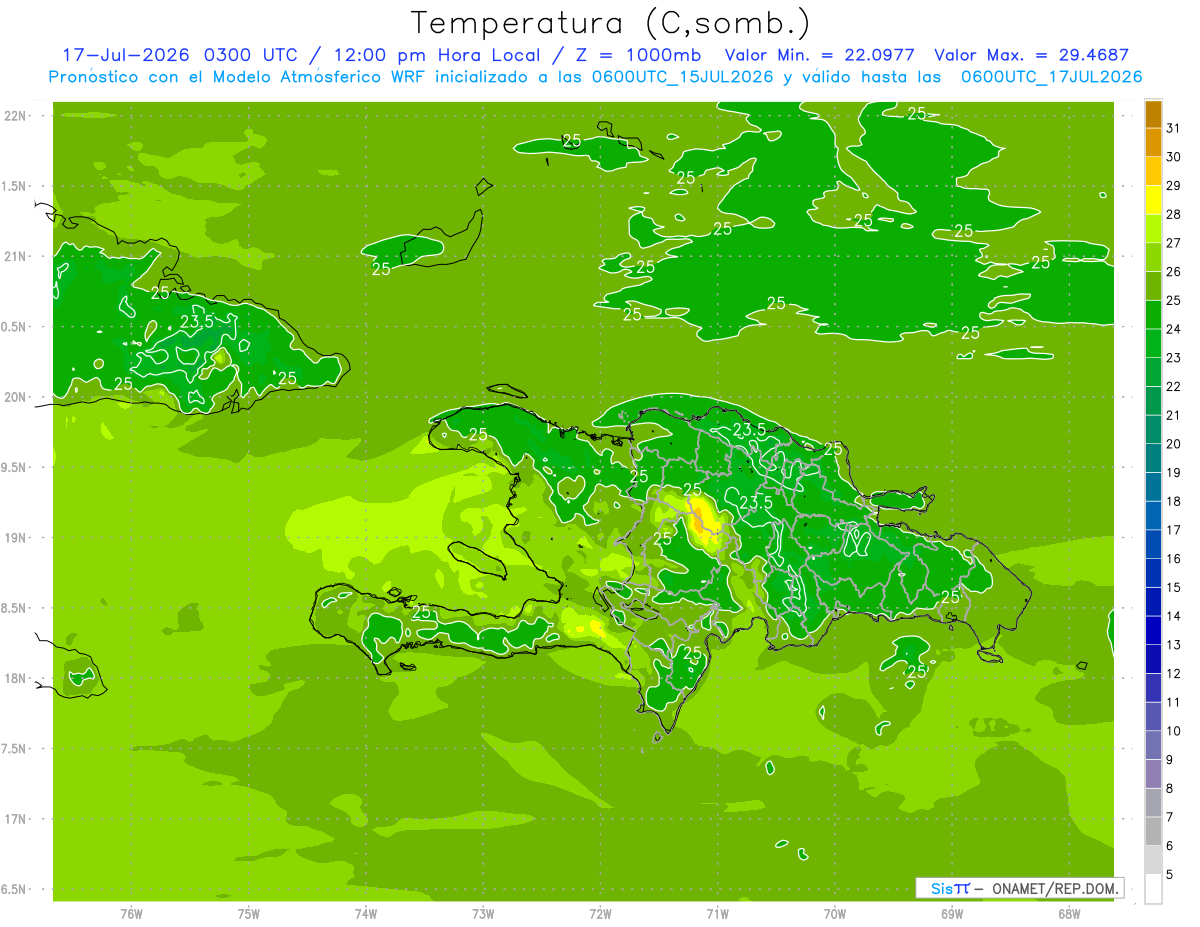Select the '68W' longitude label

tap(1069, 914)
